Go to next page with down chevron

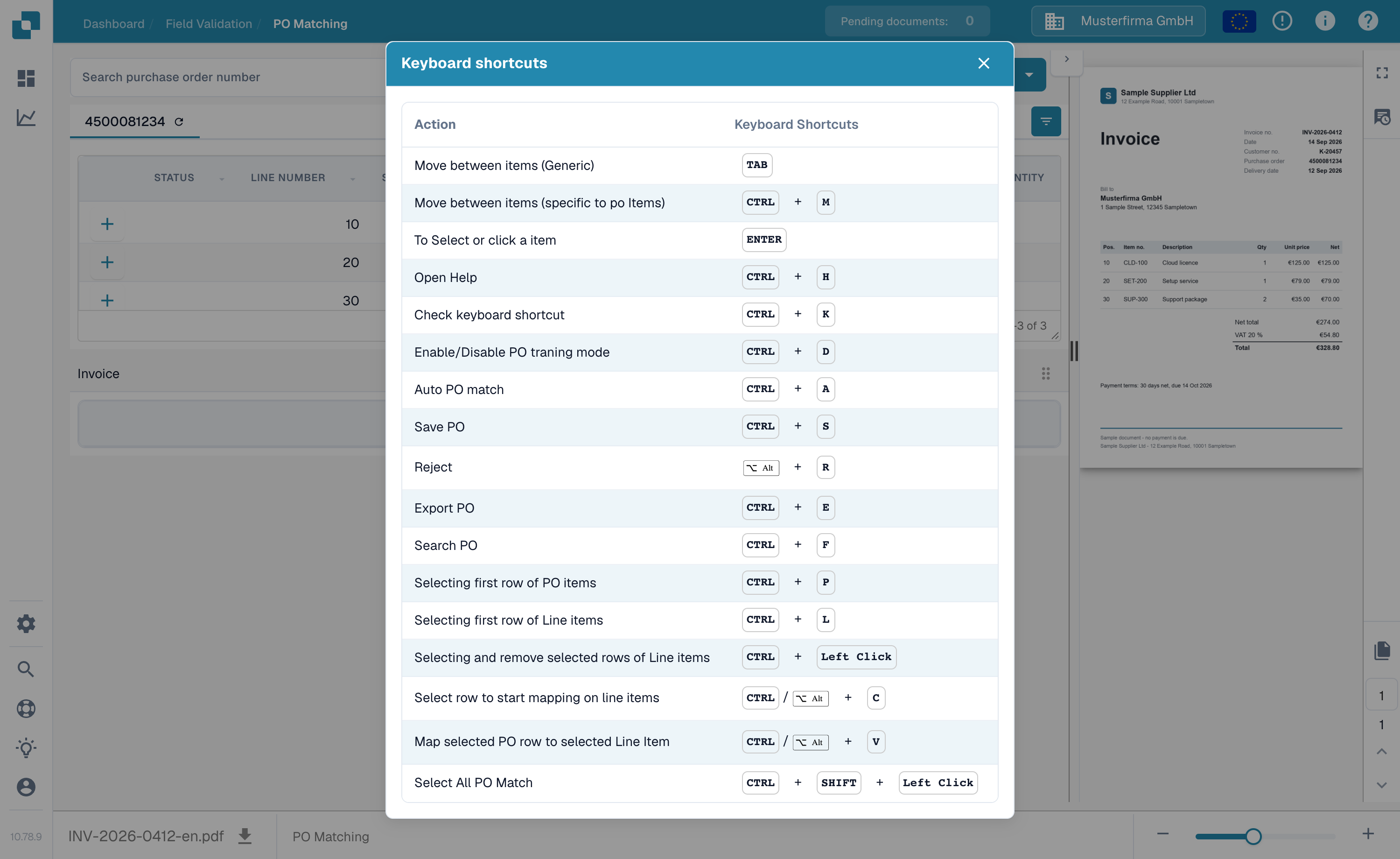click(x=1382, y=785)
